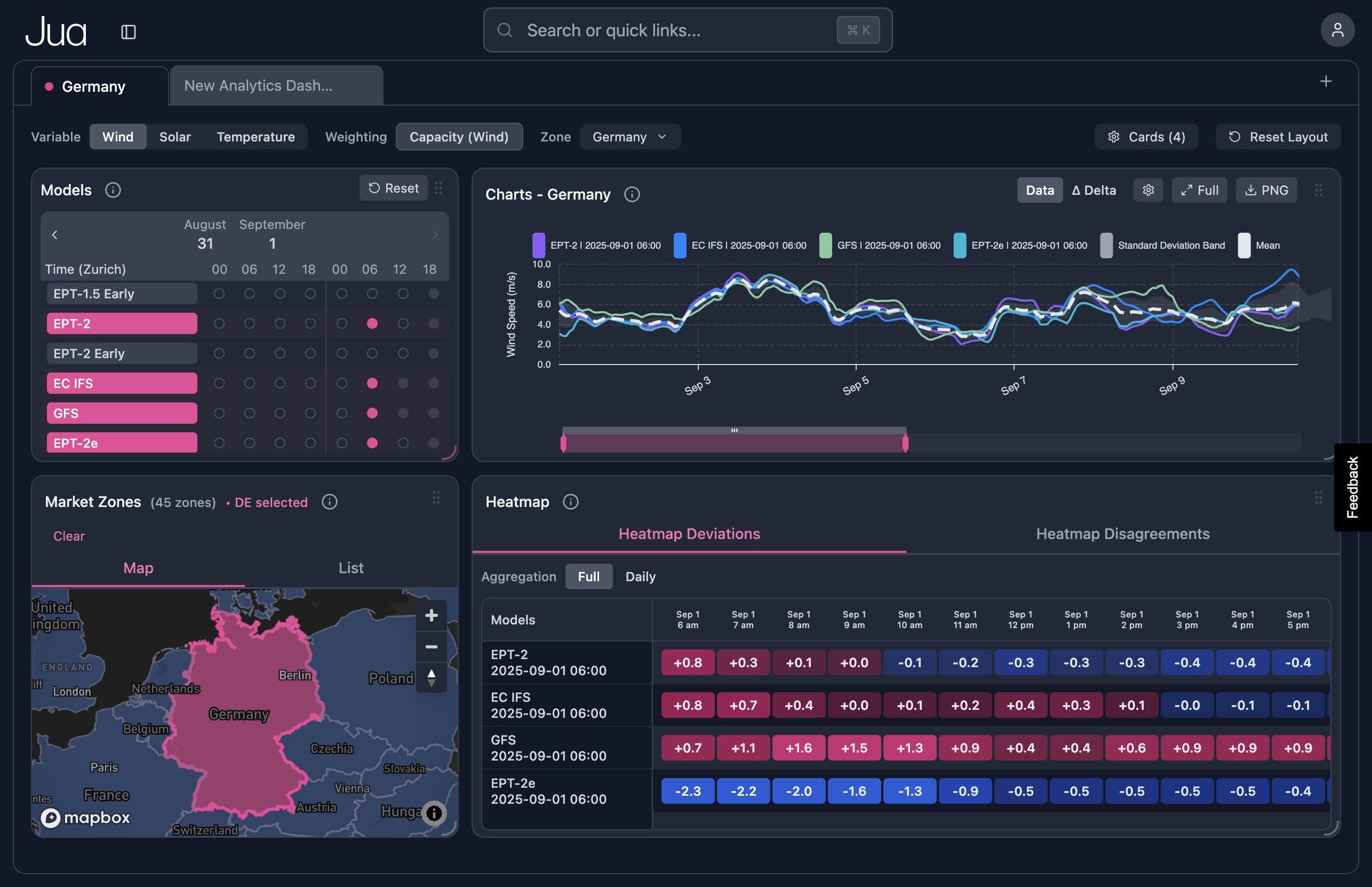1372x887 pixels.
Task: Click the chart settings gear icon
Action: coord(1148,190)
